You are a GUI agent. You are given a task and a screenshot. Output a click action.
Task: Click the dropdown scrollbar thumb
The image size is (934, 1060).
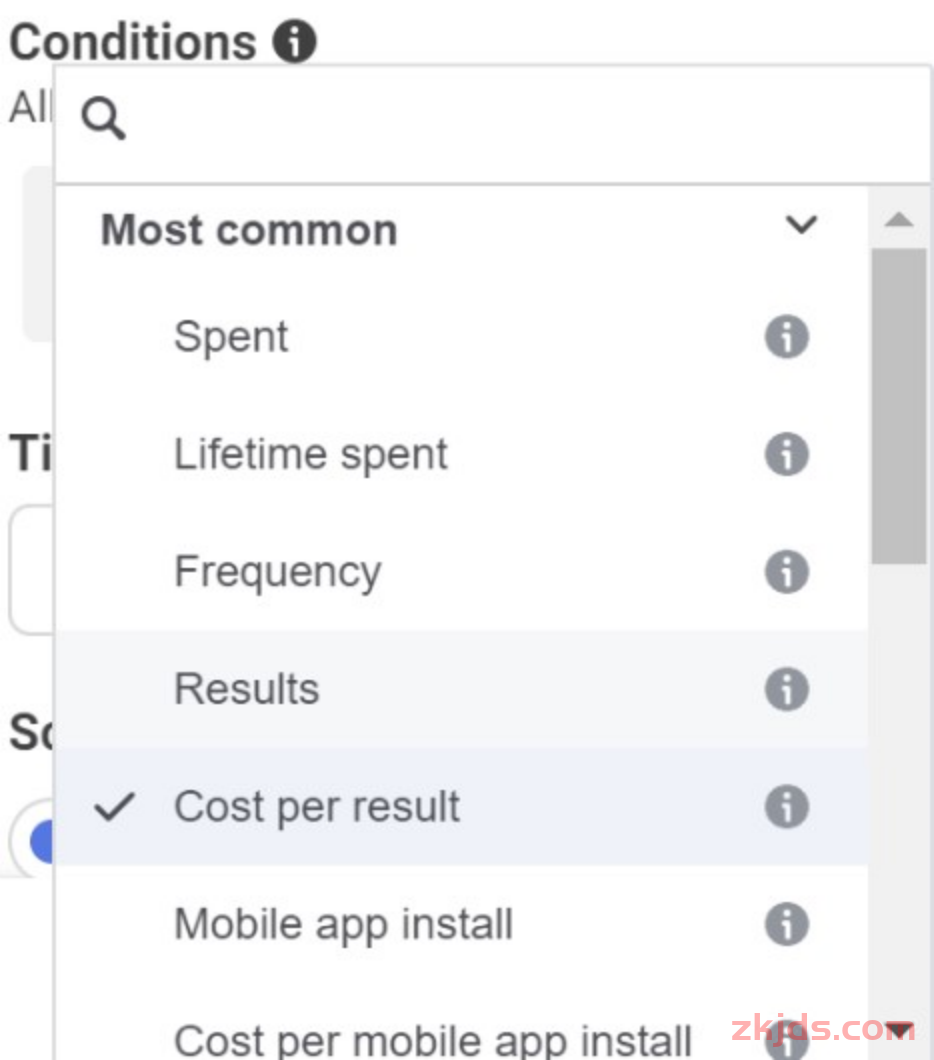pyautogui.click(x=899, y=405)
